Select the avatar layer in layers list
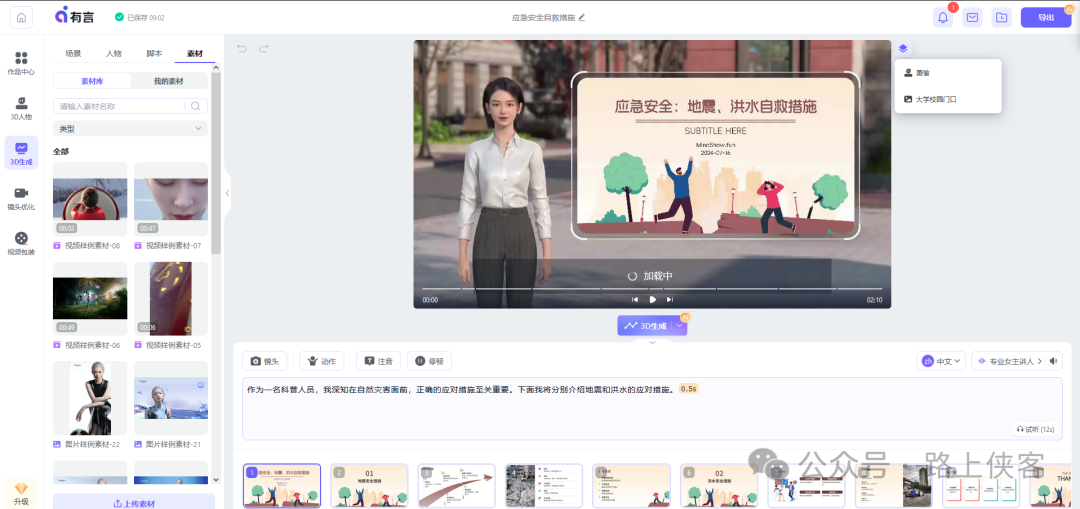 (948, 72)
